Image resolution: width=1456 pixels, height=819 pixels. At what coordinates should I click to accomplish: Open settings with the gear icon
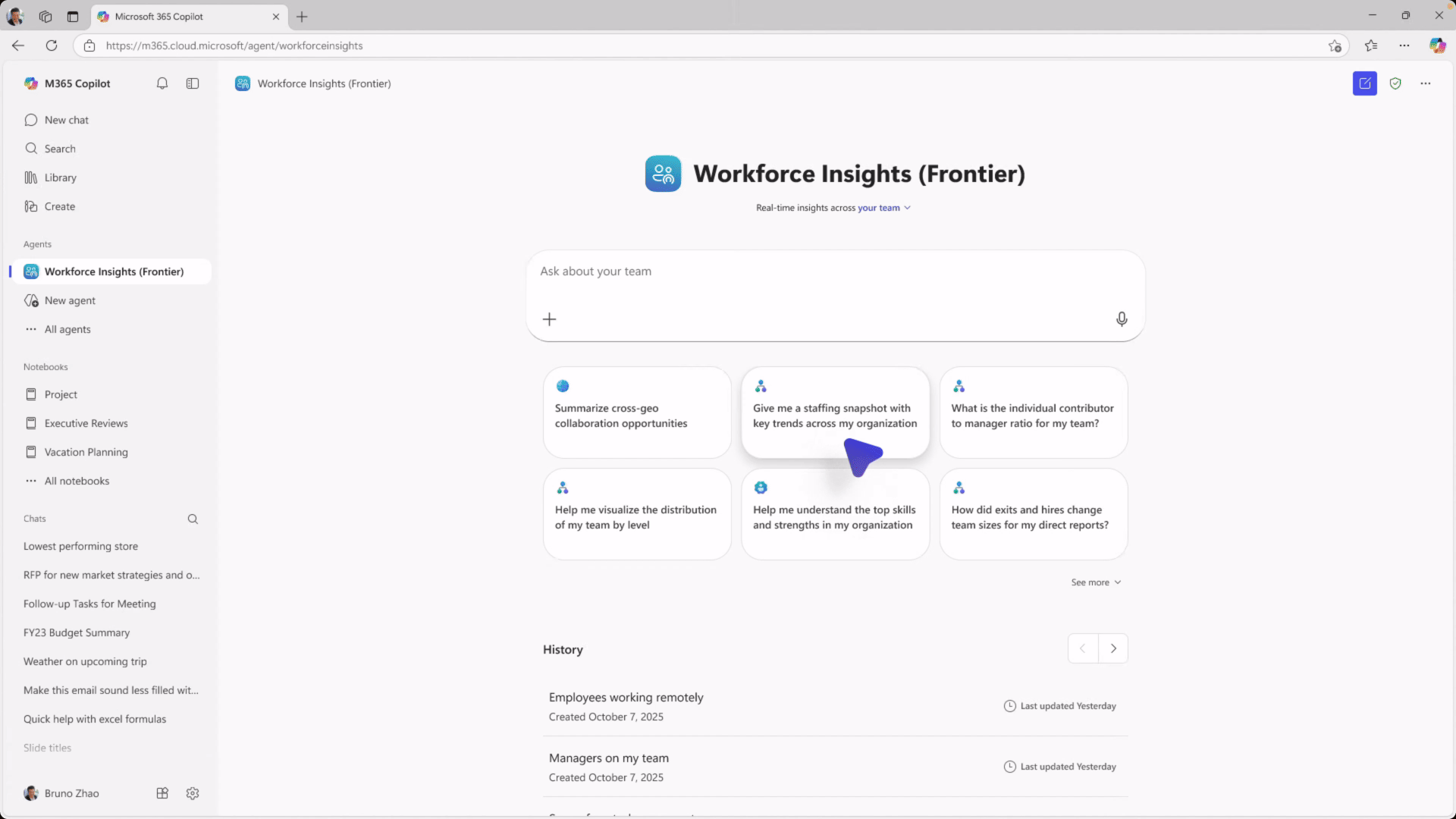pyautogui.click(x=192, y=793)
